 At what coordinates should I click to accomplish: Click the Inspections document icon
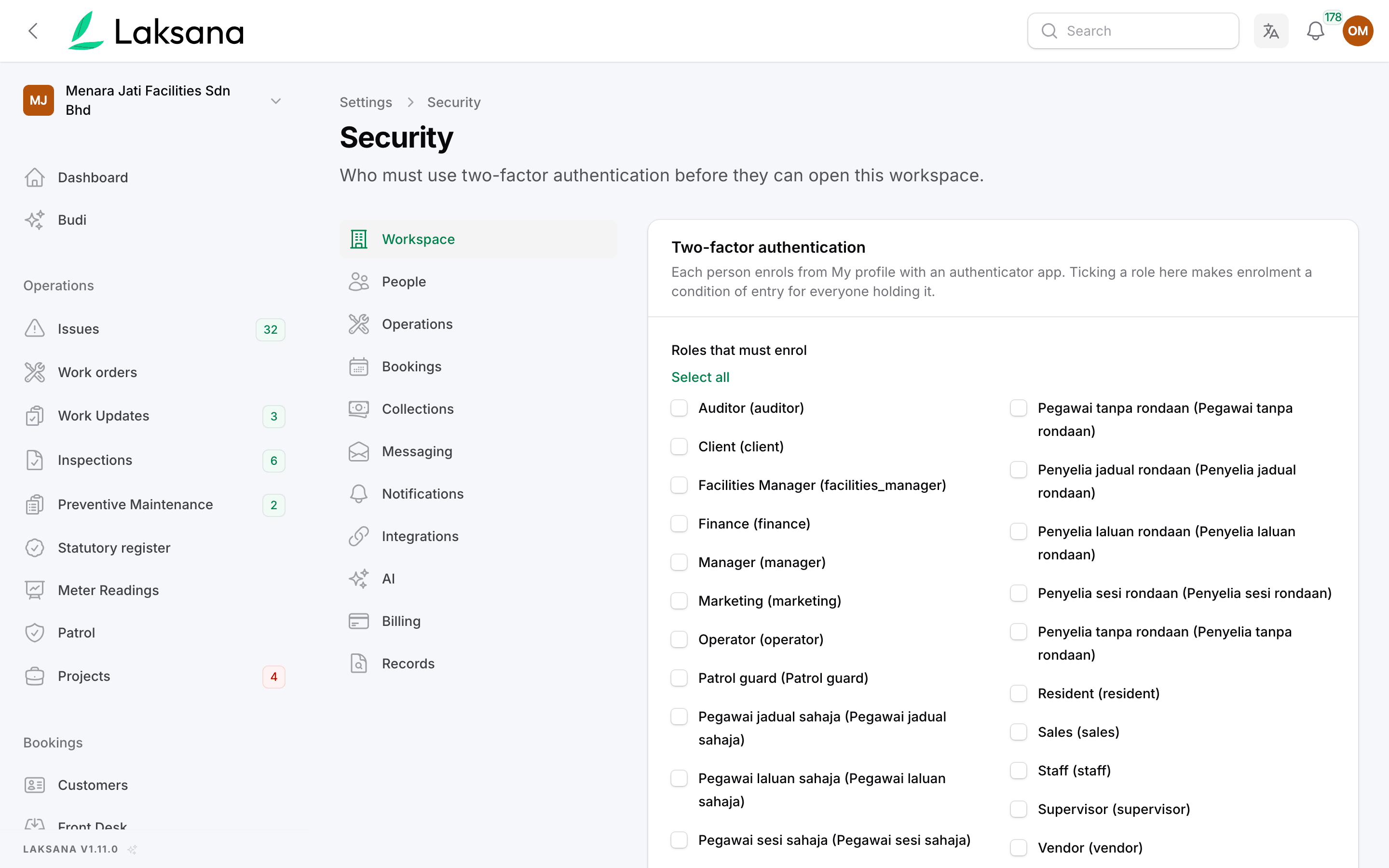point(34,460)
